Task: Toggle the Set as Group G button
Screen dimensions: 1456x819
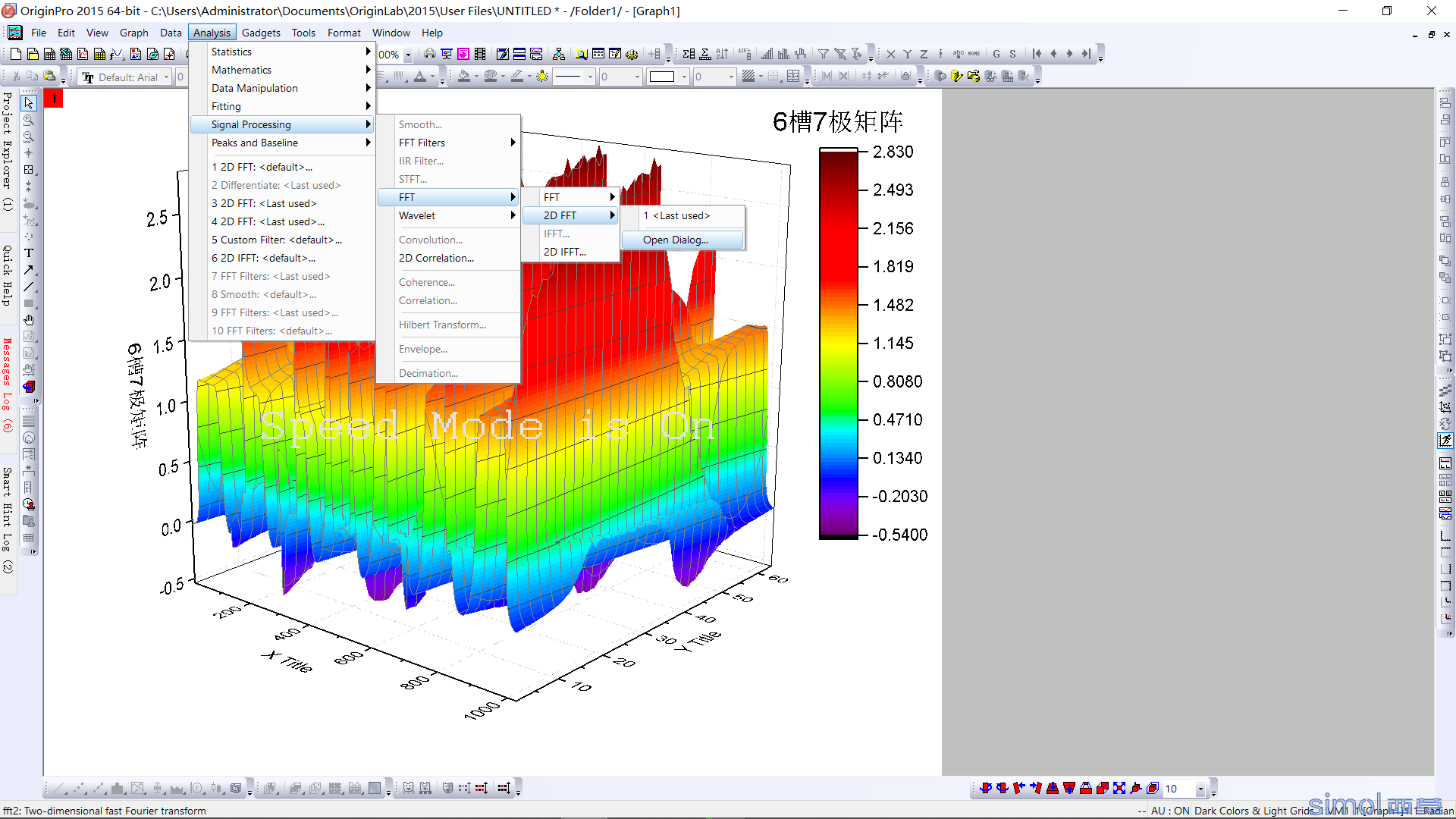Action: (x=996, y=54)
